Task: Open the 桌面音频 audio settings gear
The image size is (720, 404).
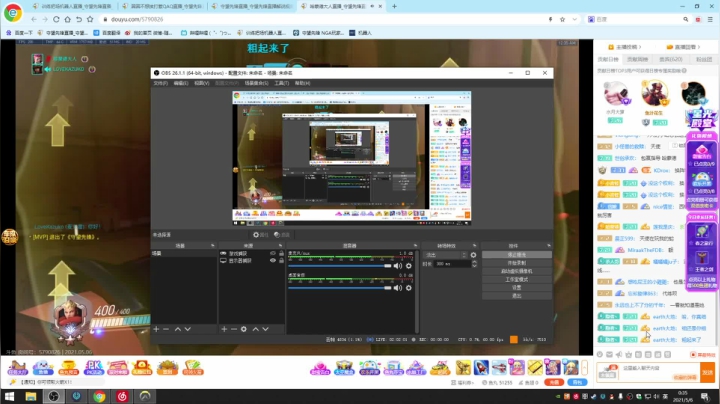Action: pos(409,288)
